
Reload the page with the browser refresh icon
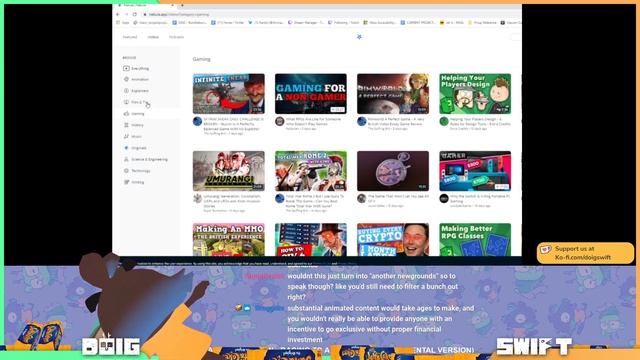click(135, 14)
